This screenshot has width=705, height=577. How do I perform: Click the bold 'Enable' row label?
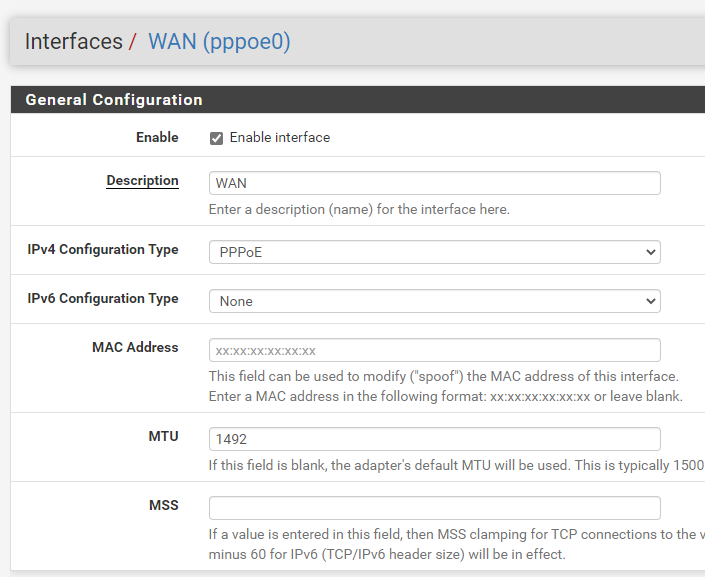tap(157, 137)
